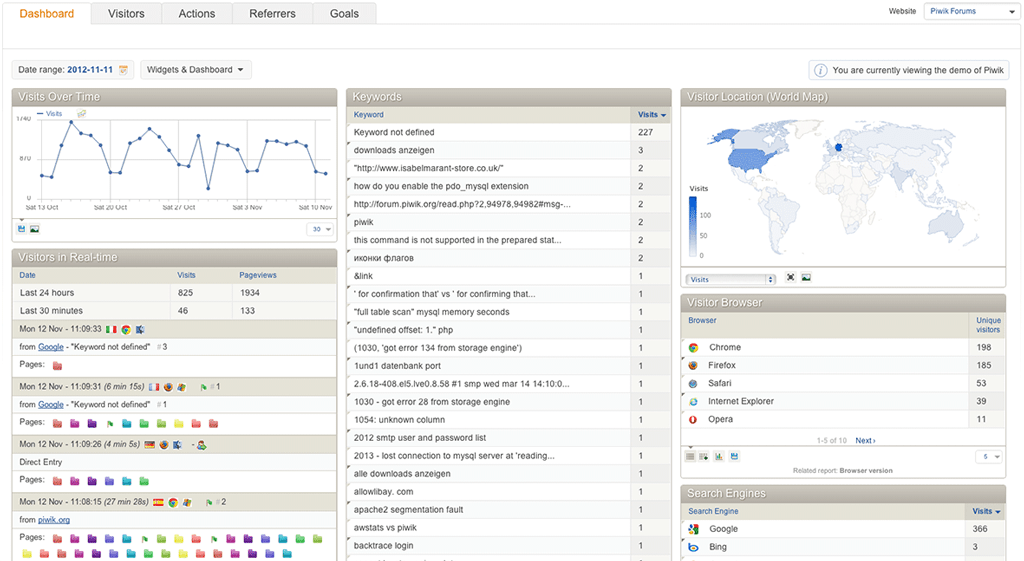This screenshot has height=561, width=1024.
Task: Click the export-as-image icon below the world map
Action: pos(806,278)
